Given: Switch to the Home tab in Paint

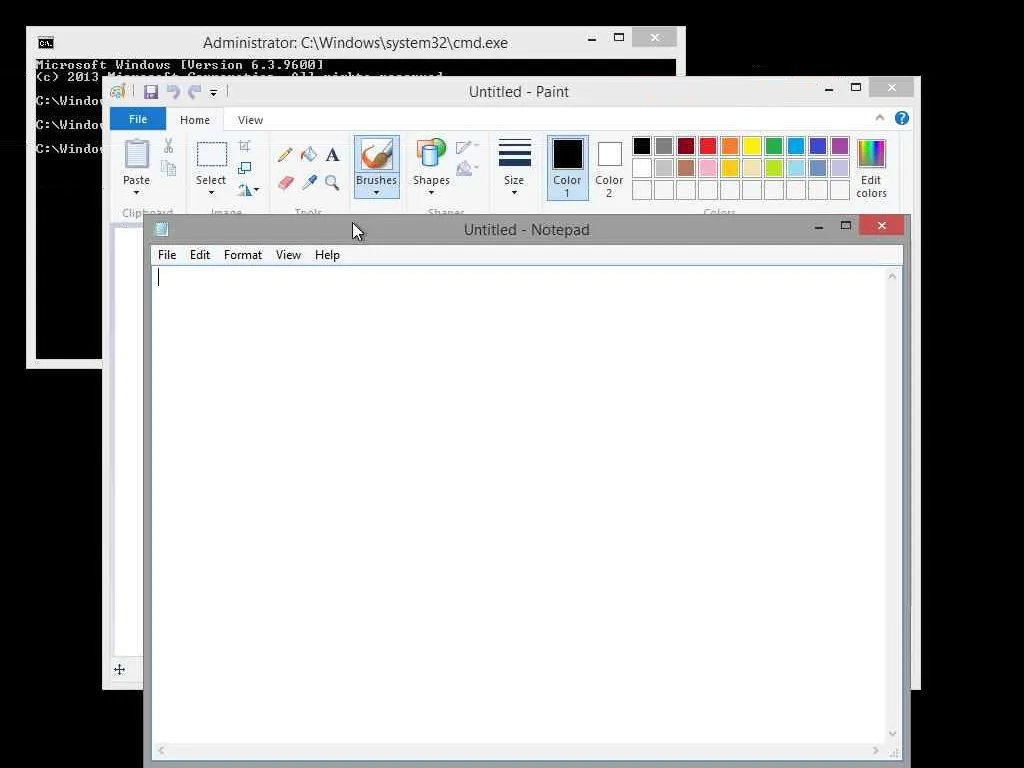Looking at the screenshot, I should (195, 120).
